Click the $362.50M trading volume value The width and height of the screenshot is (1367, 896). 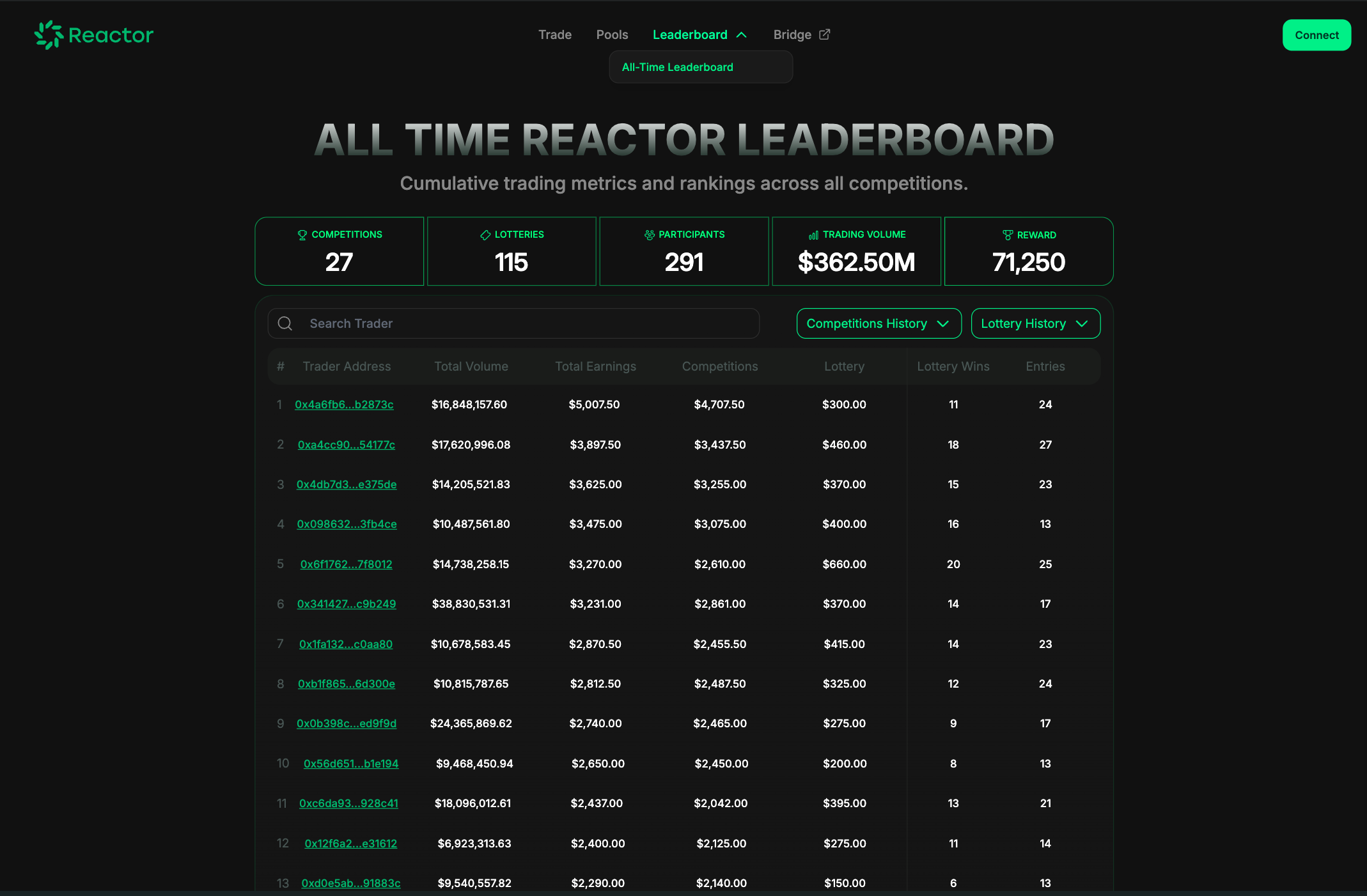(857, 262)
